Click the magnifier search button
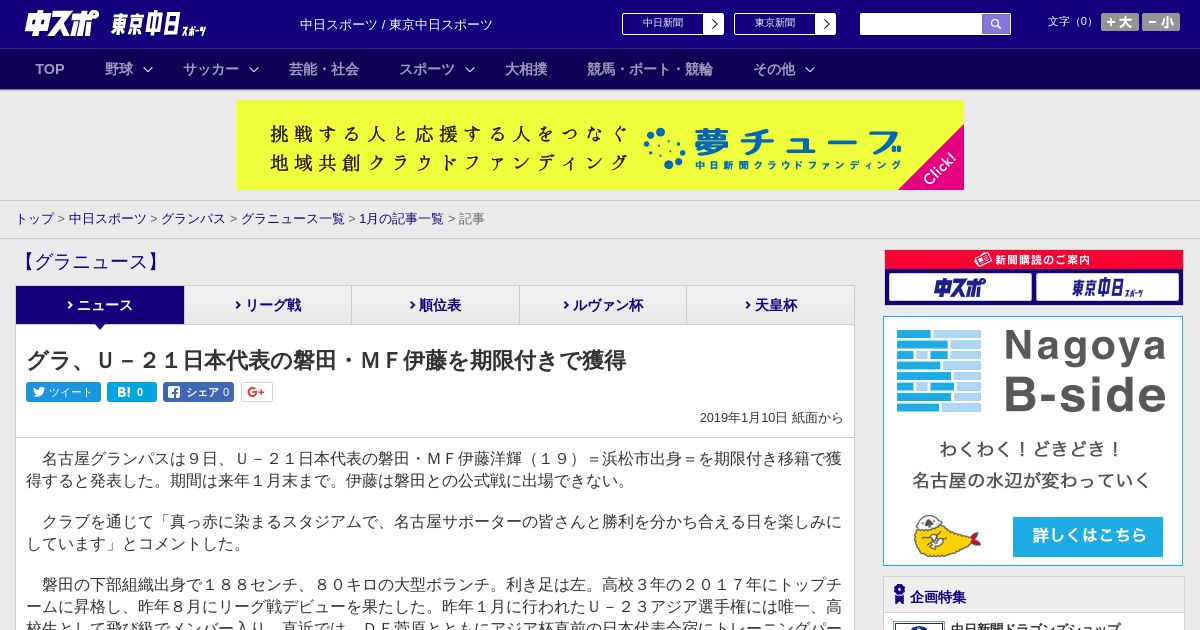The height and width of the screenshot is (630, 1200). (996, 24)
